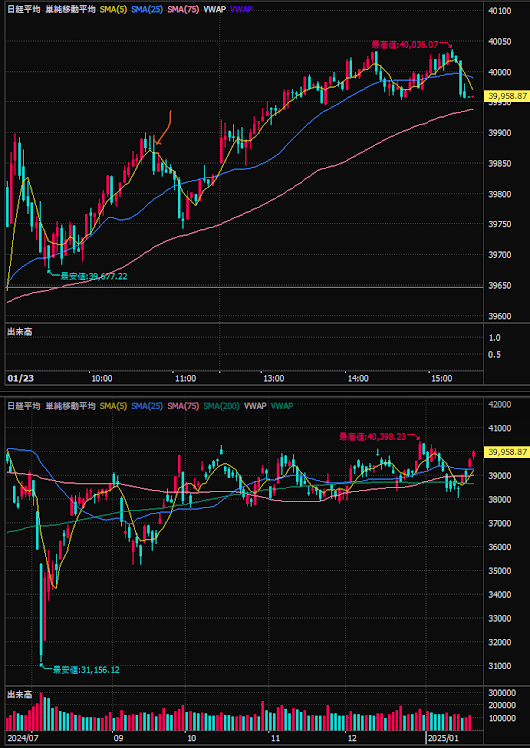This screenshot has width=530, height=748.
Task: Click the 39000 price axis label
Action: (500, 476)
